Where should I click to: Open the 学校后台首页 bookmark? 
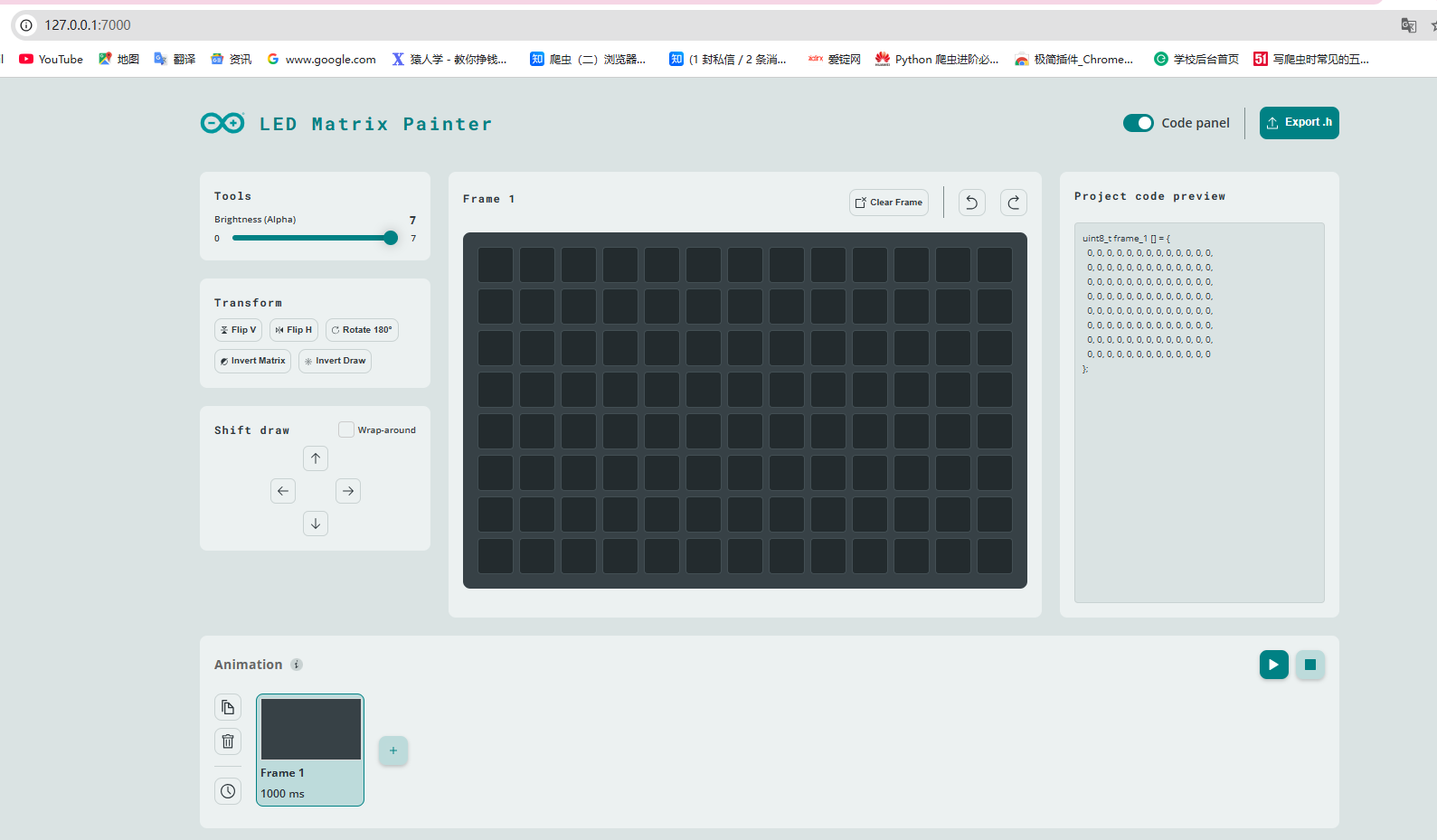(1196, 59)
